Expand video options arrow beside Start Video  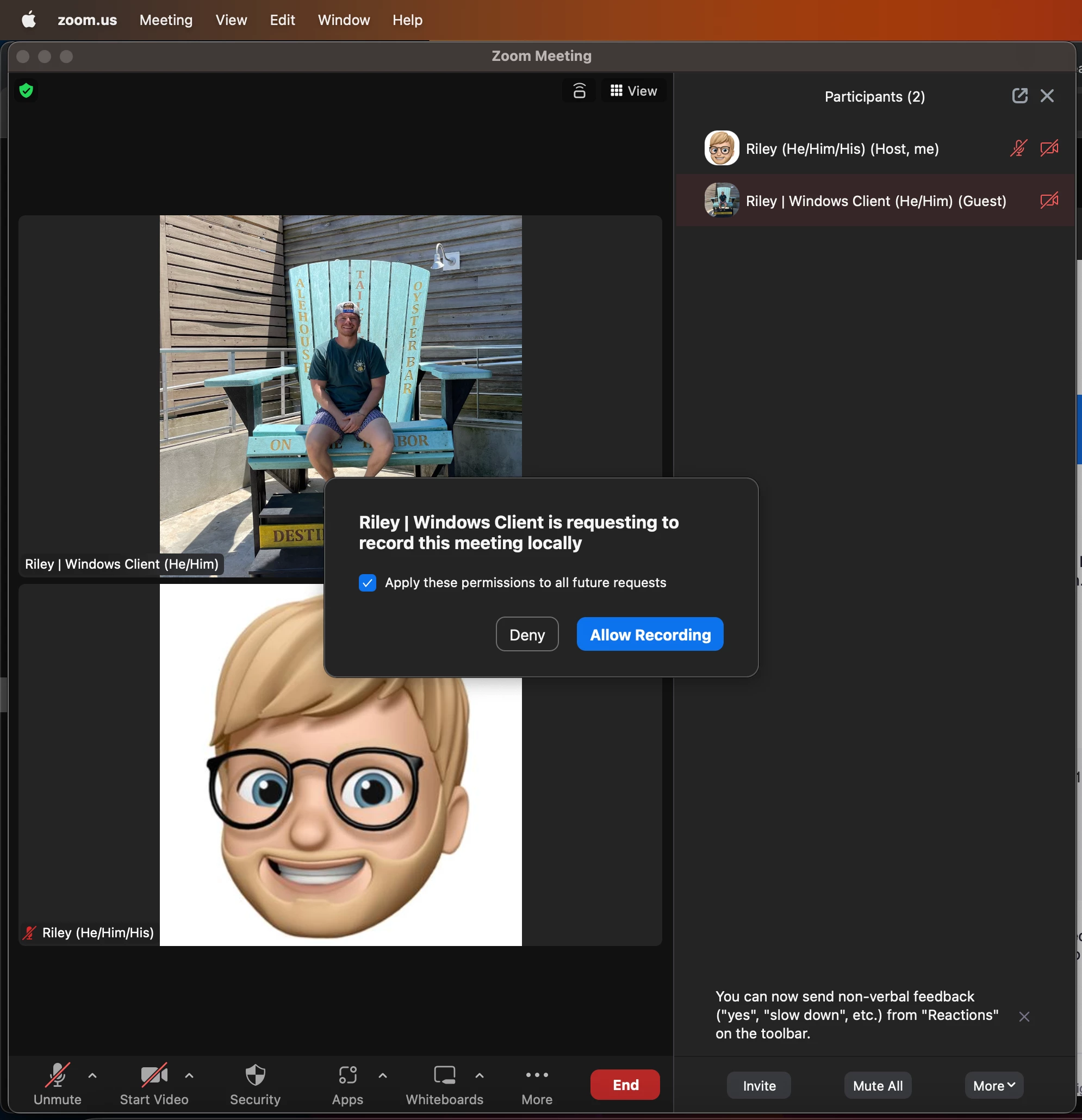click(x=189, y=1075)
